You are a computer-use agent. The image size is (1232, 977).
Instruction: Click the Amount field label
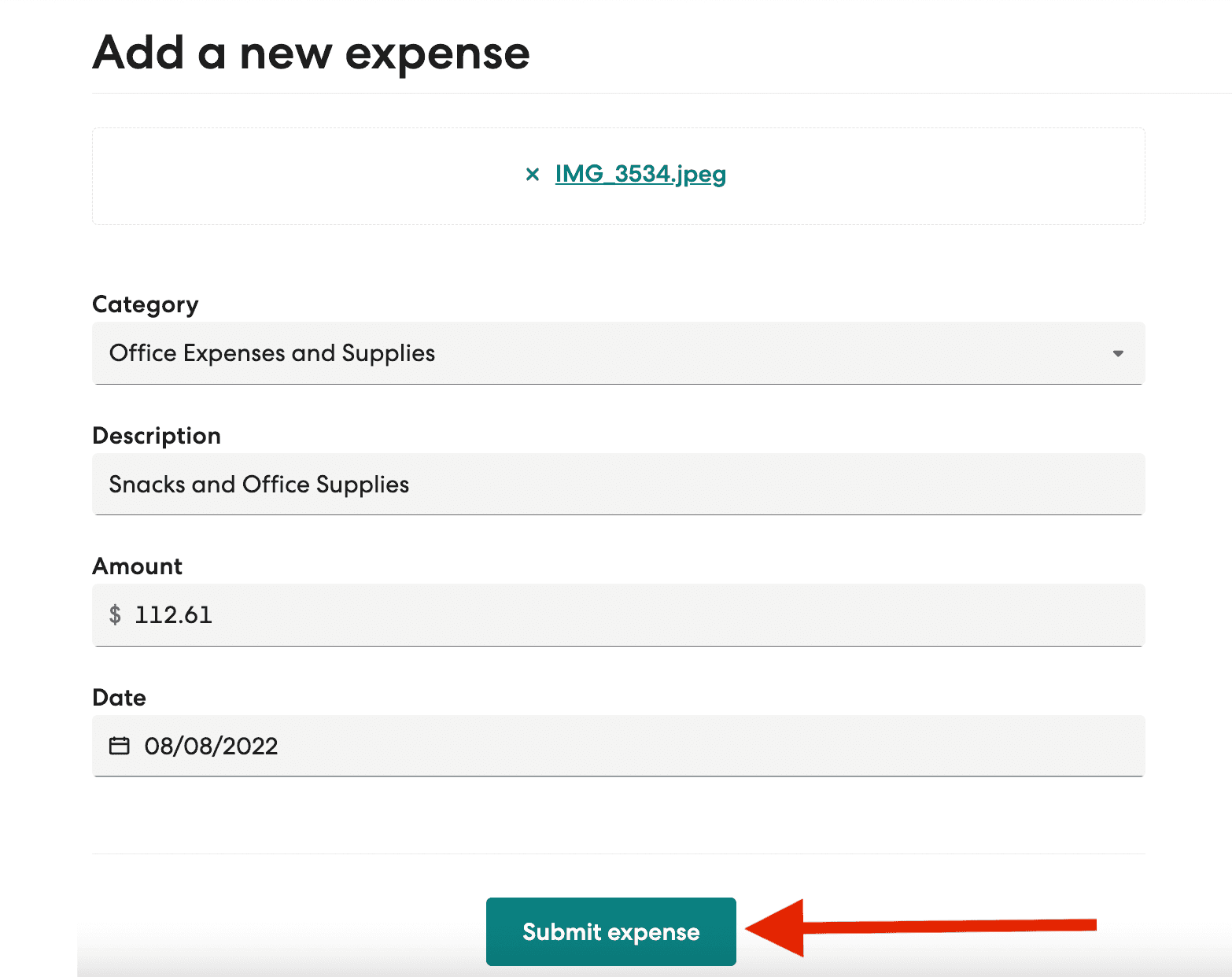point(138,566)
